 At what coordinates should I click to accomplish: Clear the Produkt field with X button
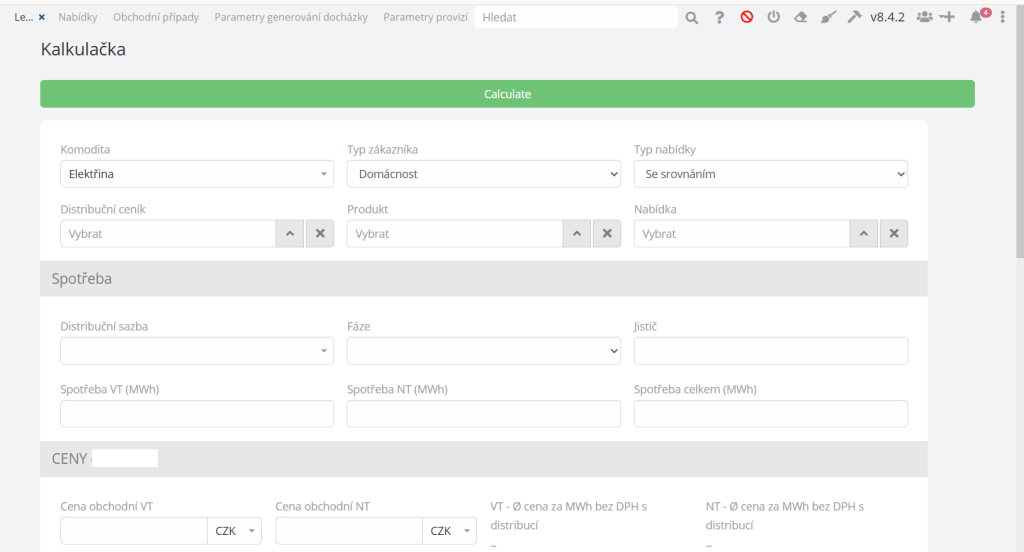click(606, 234)
